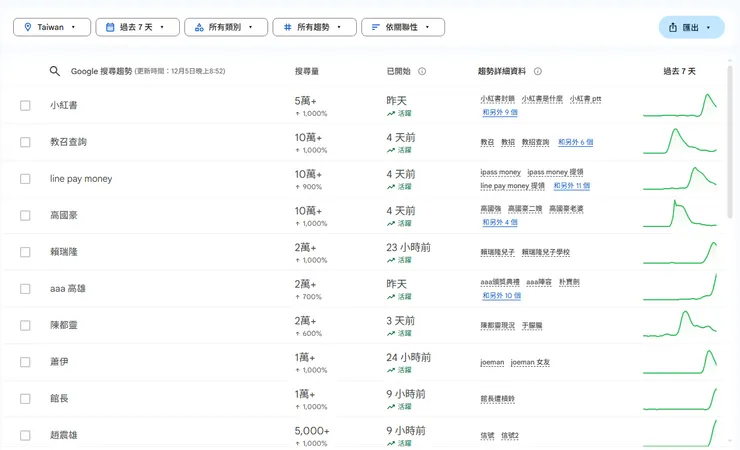This screenshot has height=450, width=740.
Task: Open the 教召查詢 trend row
Action: pyautogui.click(x=363, y=142)
